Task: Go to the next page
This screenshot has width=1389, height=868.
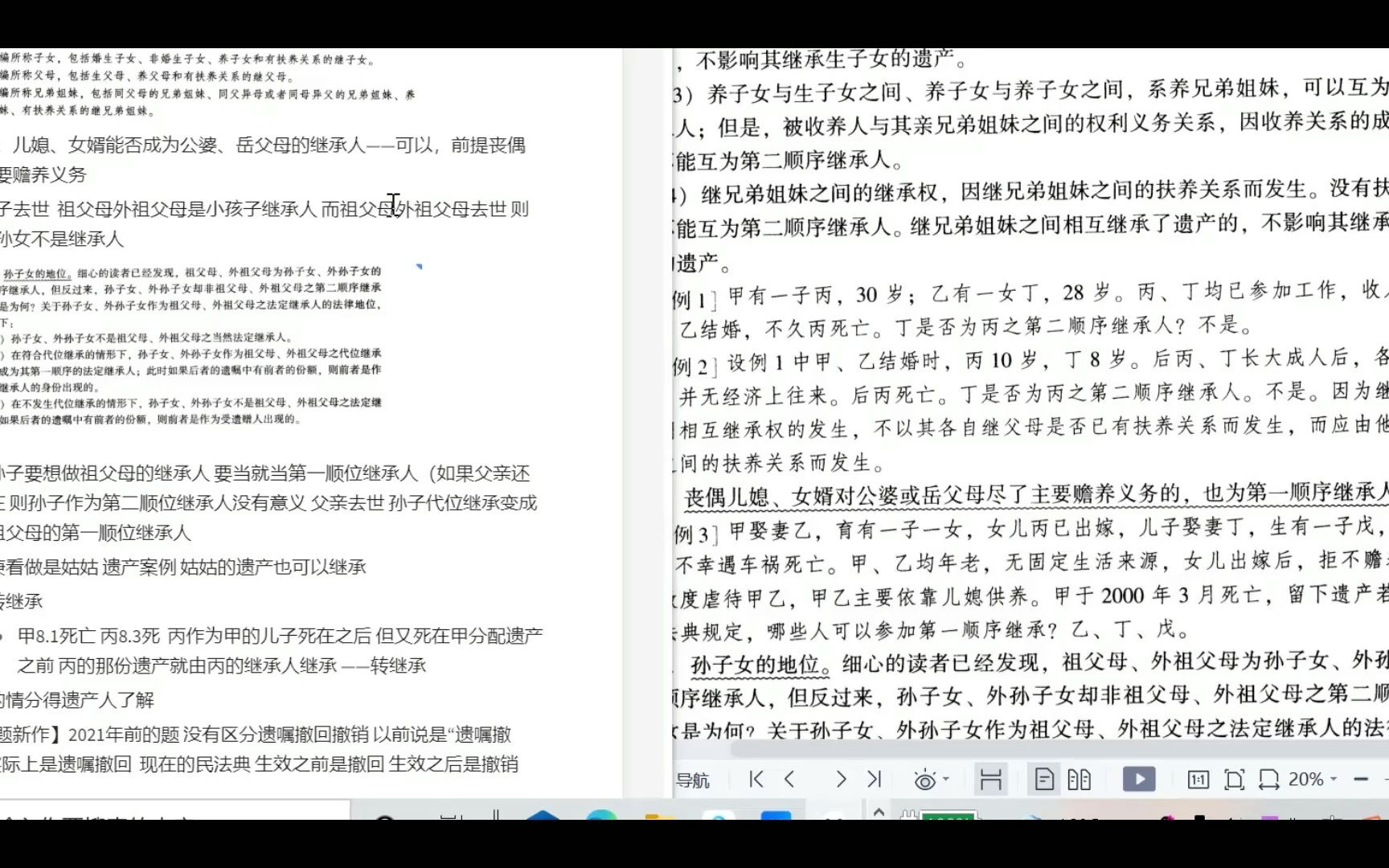Action: coord(841,779)
